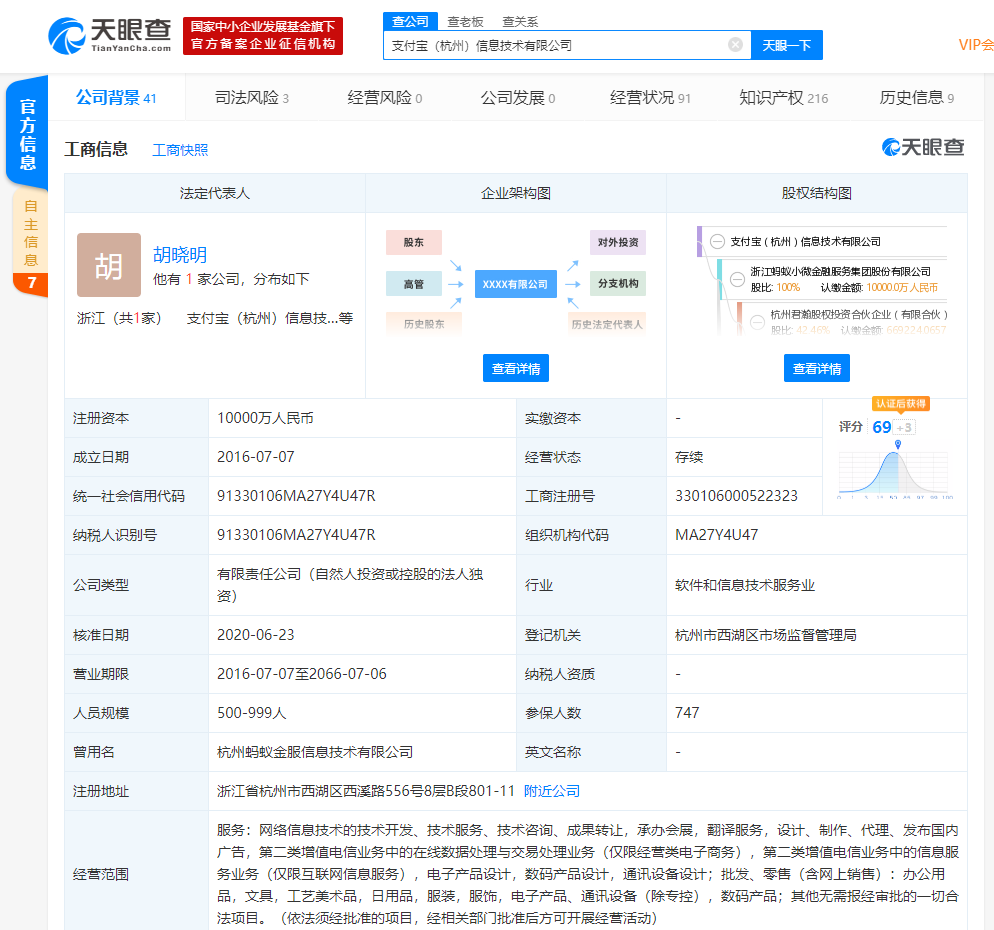Click the 胡 avatar thumbnail

(x=109, y=265)
